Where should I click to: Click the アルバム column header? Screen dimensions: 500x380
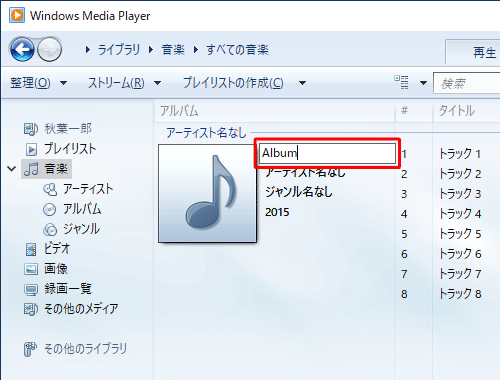[x=274, y=111]
